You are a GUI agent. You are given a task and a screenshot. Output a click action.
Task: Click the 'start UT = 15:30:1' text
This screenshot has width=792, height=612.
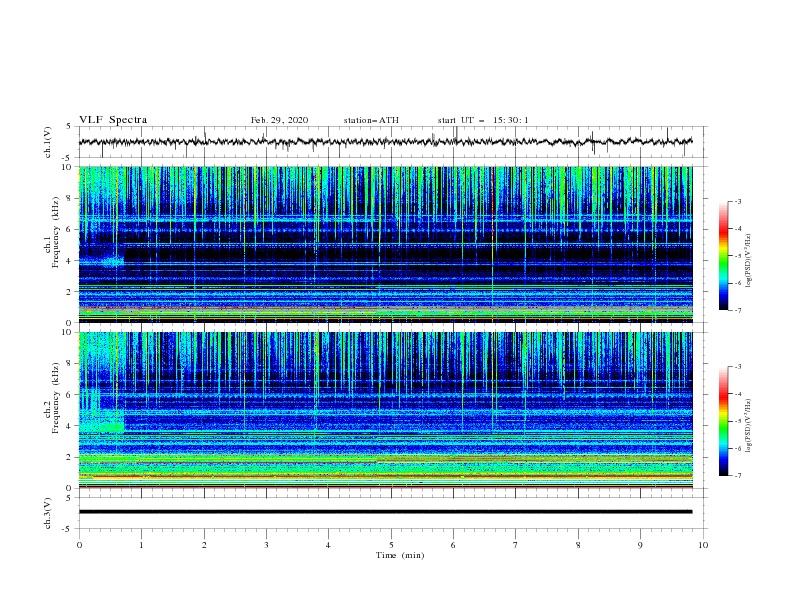click(x=483, y=120)
